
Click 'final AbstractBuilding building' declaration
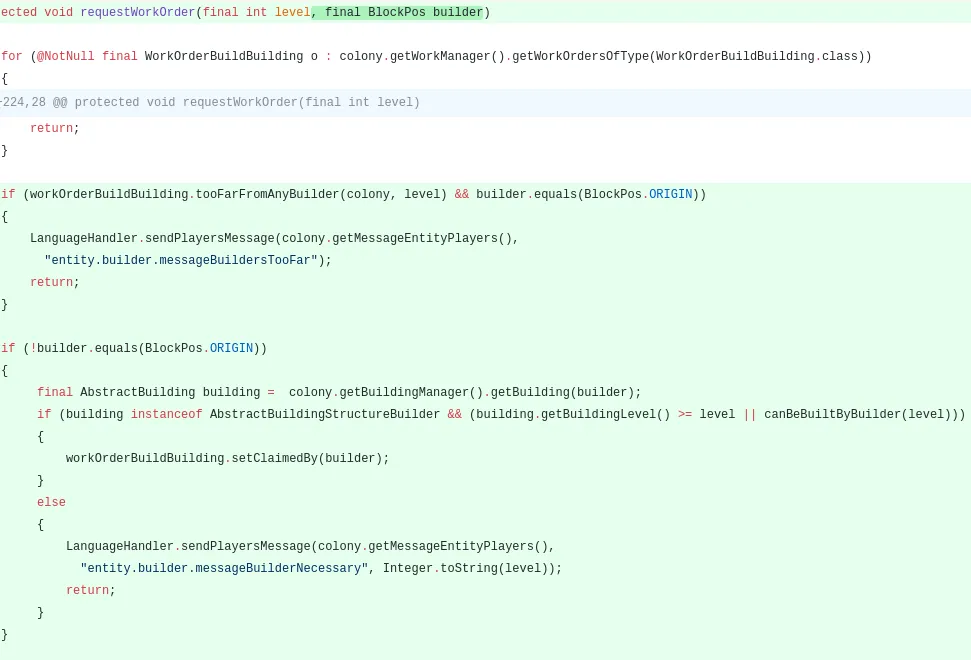(149, 392)
